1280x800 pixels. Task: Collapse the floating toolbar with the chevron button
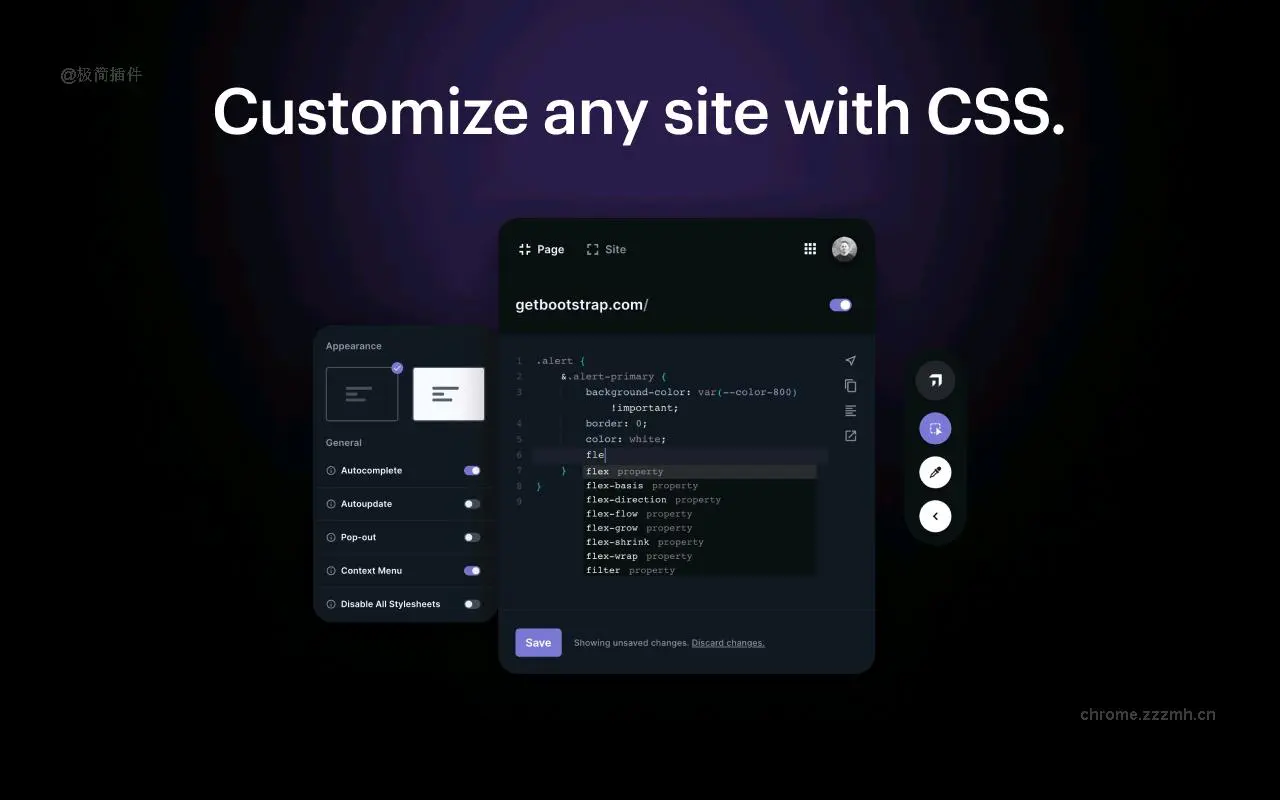tap(935, 516)
